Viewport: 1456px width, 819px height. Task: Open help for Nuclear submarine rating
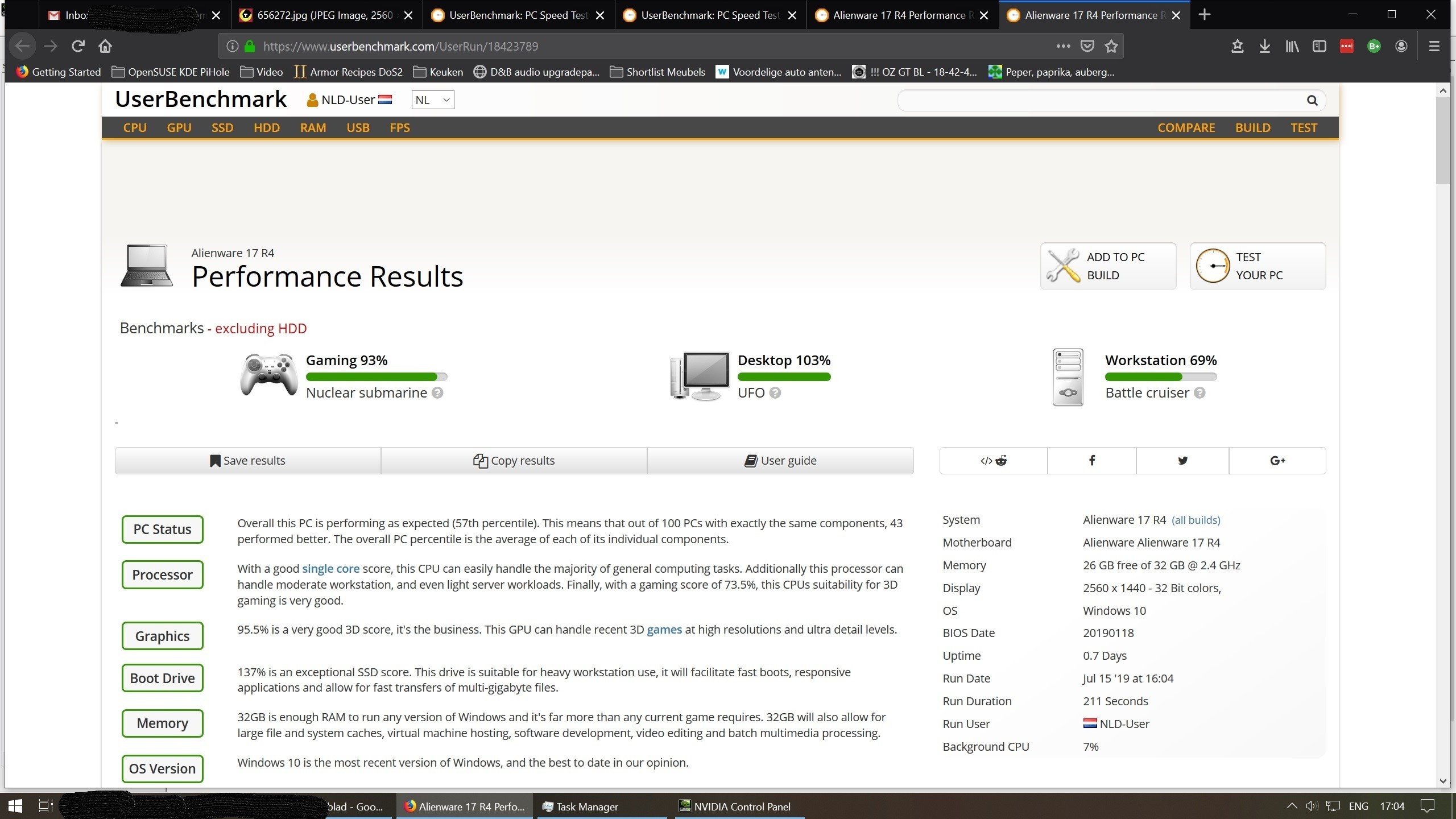coord(437,393)
